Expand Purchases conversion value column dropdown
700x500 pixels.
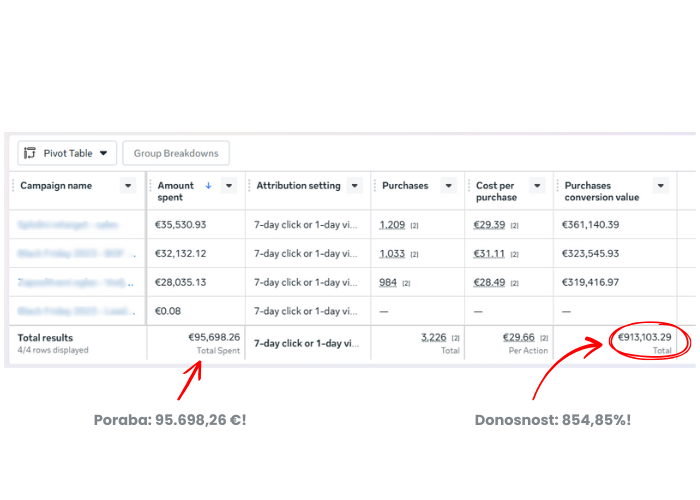[660, 186]
